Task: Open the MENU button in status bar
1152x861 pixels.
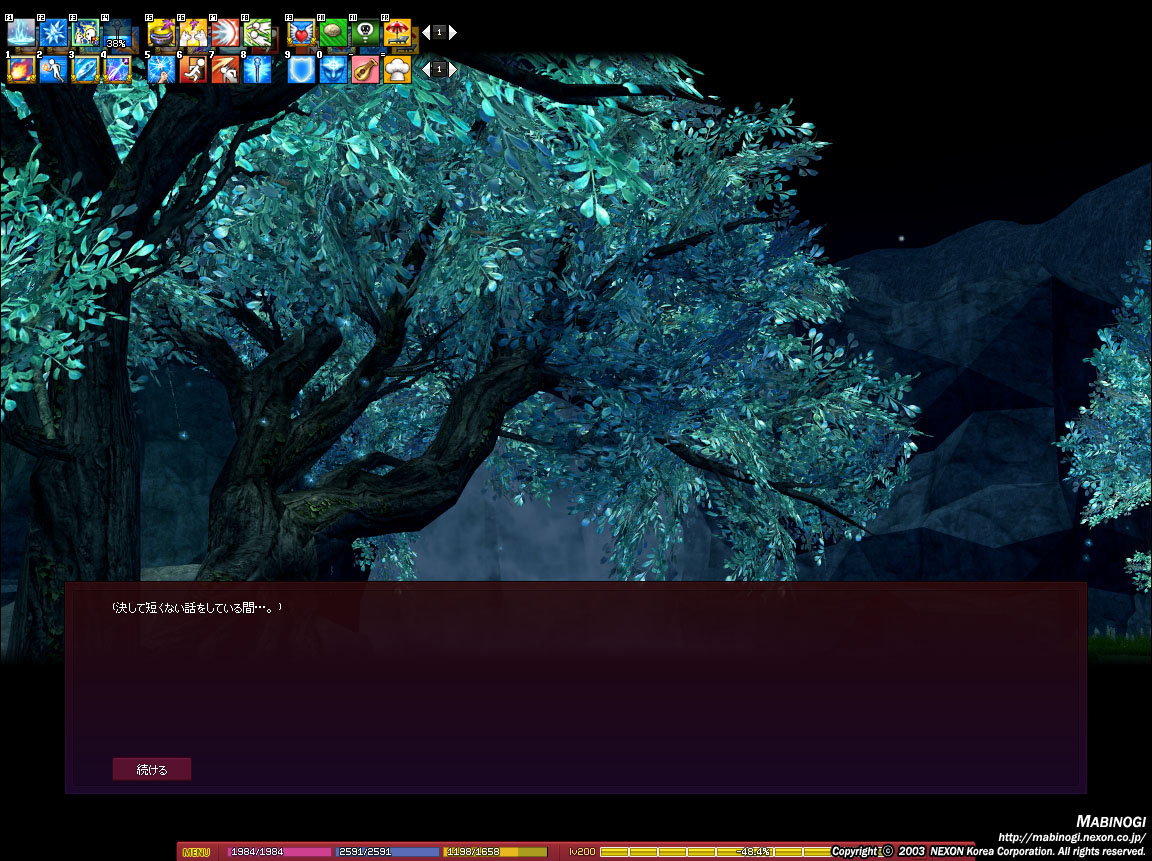Action: coord(196,852)
